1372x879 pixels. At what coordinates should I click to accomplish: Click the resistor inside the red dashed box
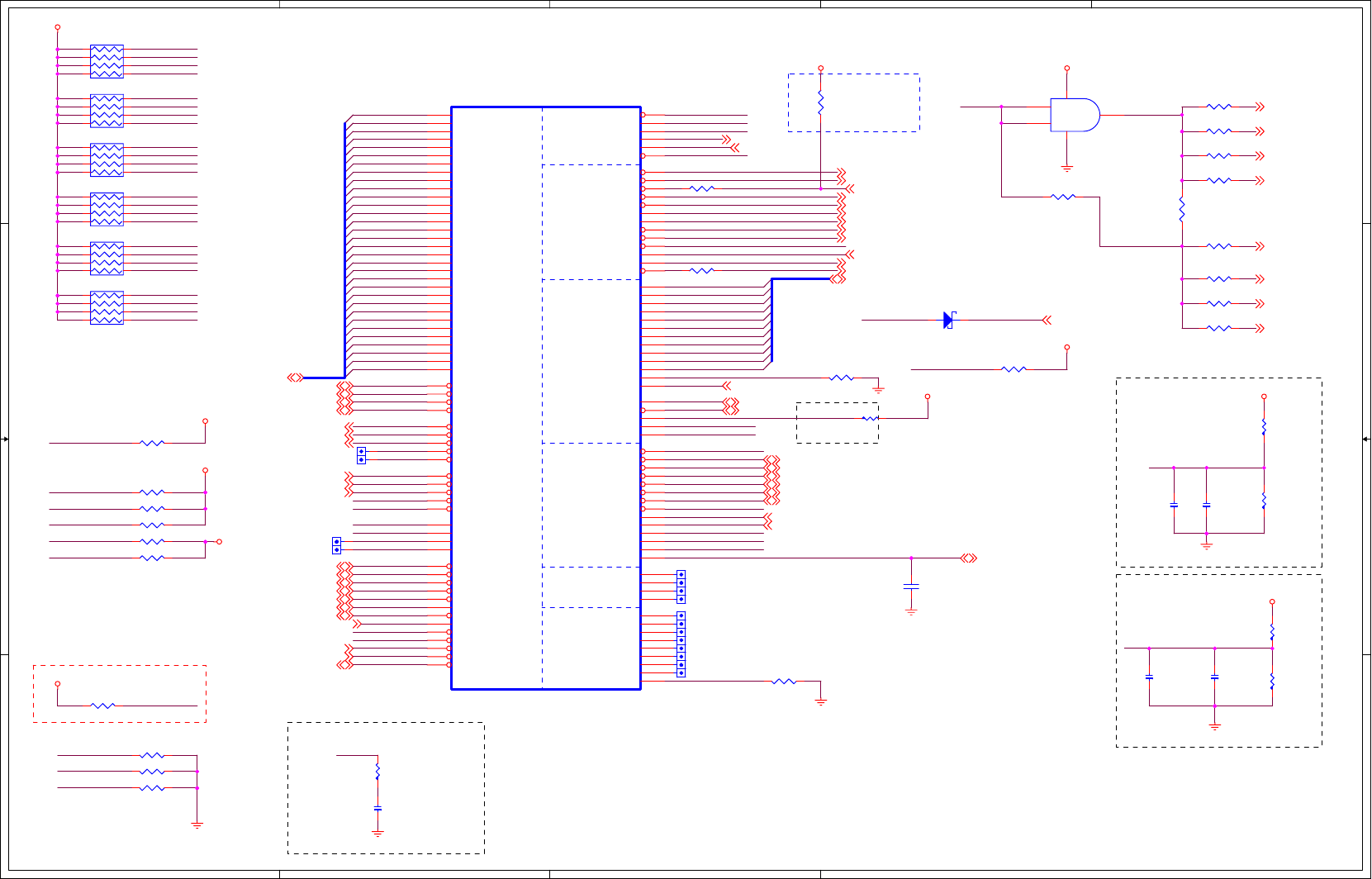tap(103, 706)
